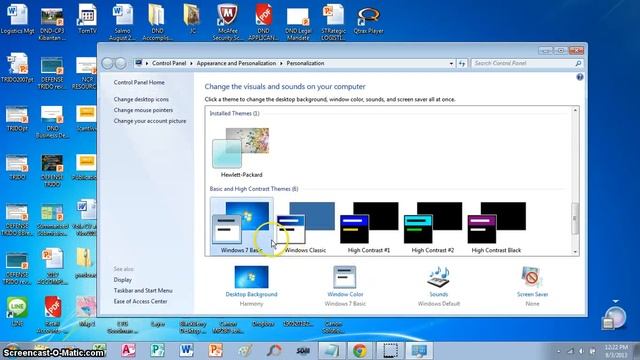Apply the Windows Classic theme
This screenshot has width=640, height=360.
pos(306,227)
